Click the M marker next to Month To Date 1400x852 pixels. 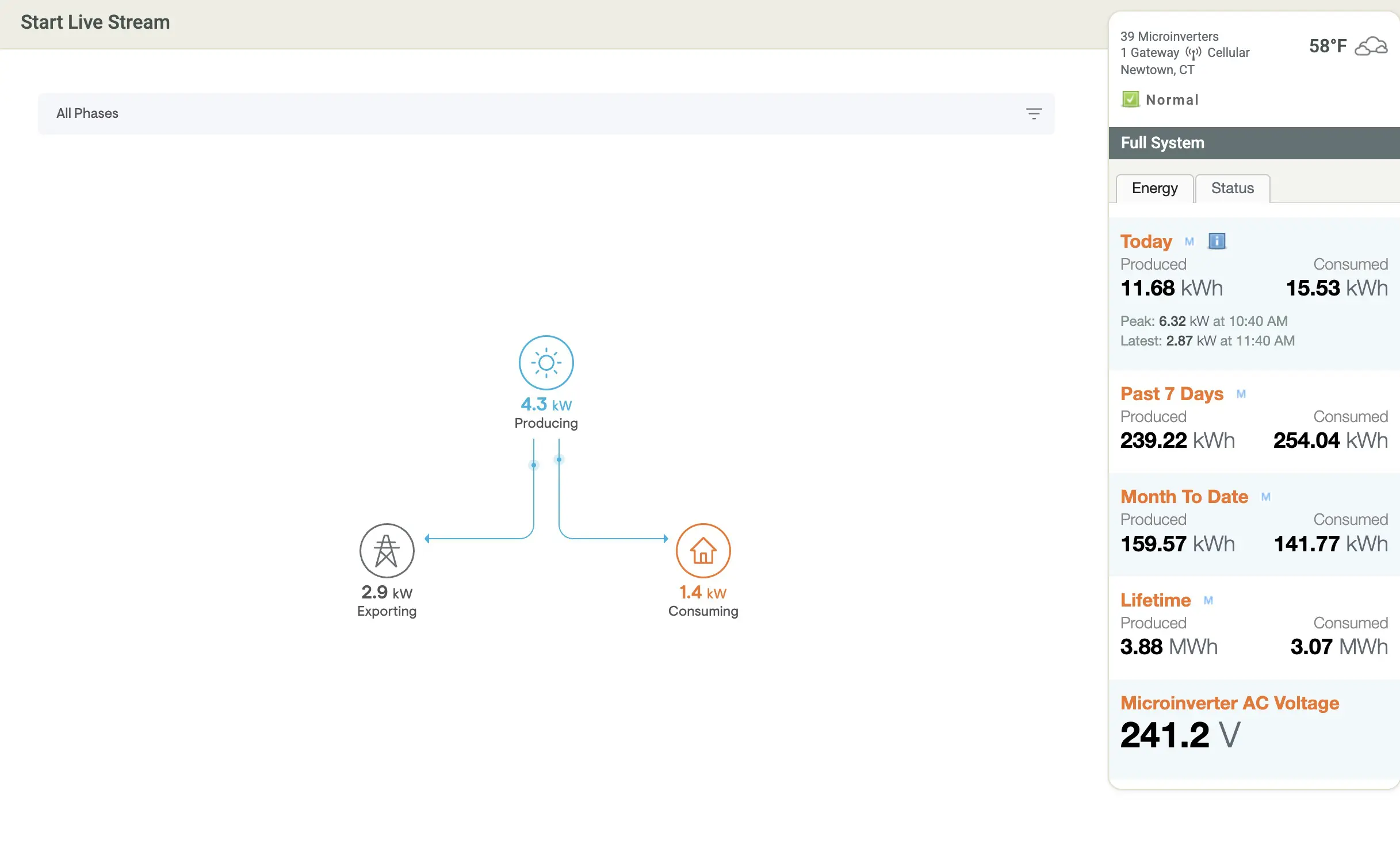[1265, 497]
